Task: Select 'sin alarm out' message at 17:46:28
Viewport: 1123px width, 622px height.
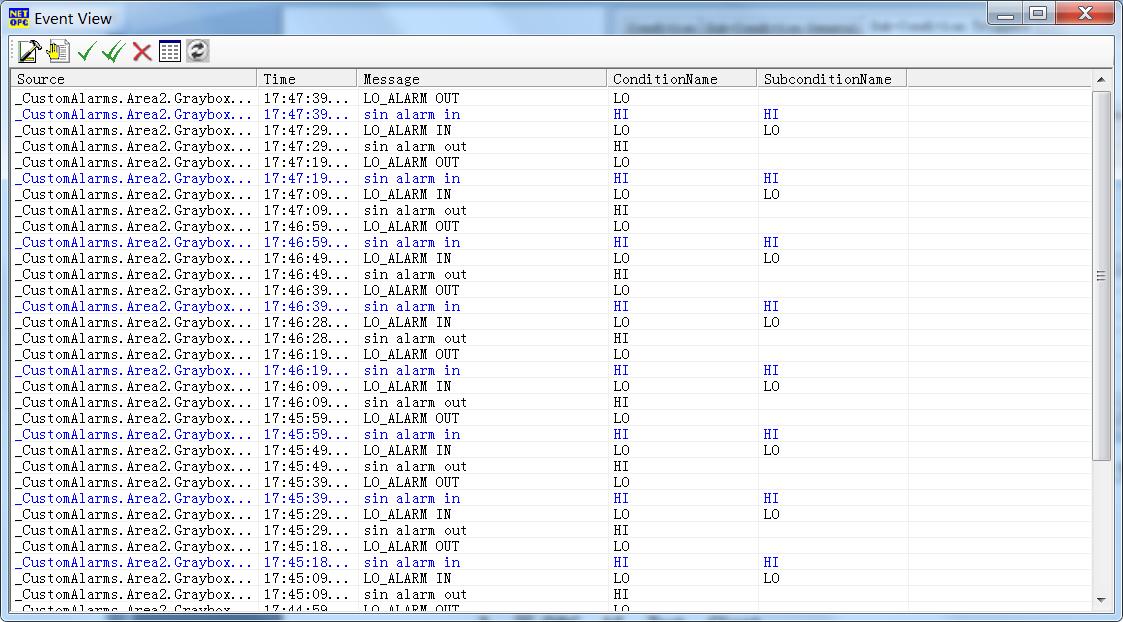Action: [x=415, y=338]
